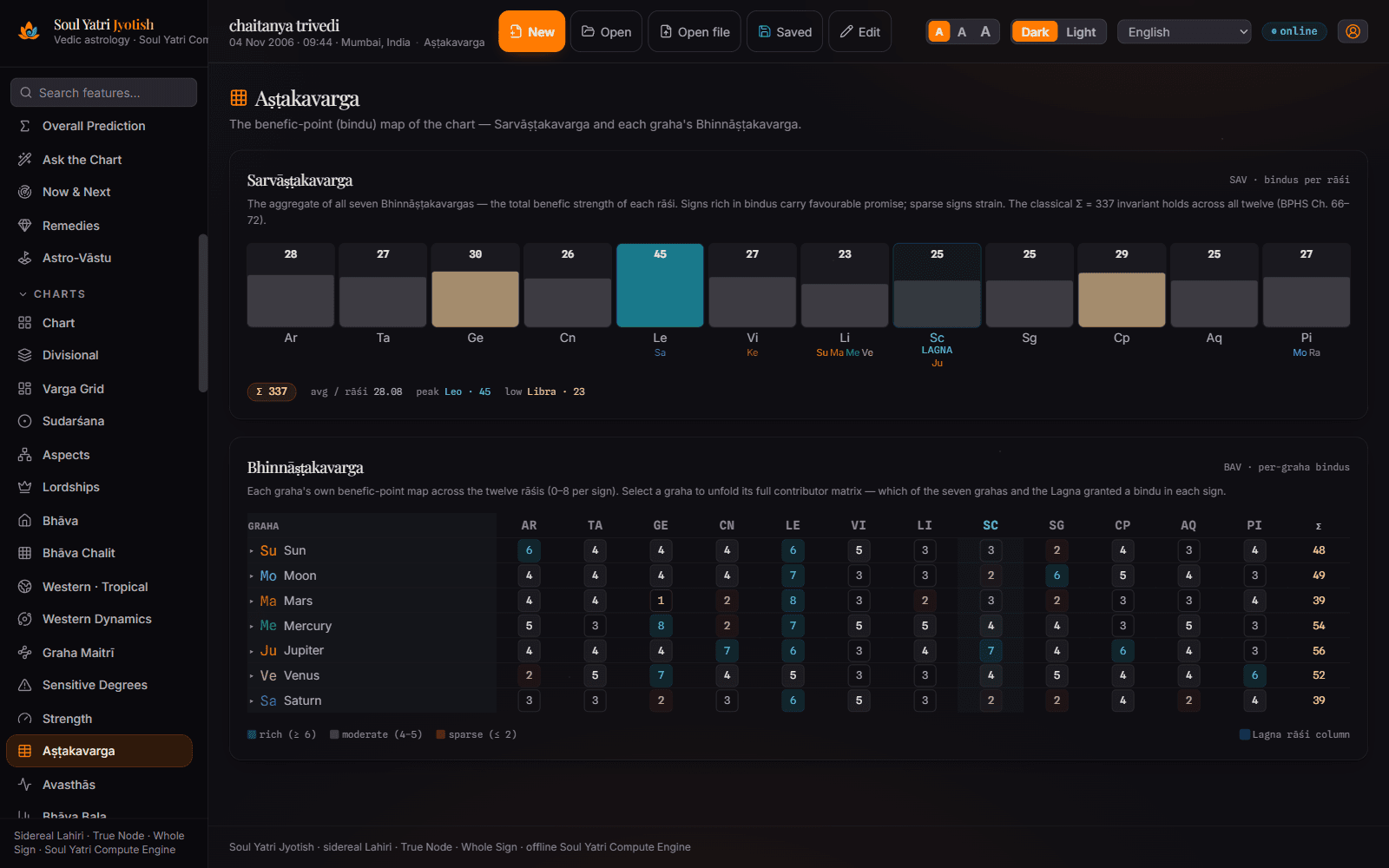The height and width of the screenshot is (868, 1389).
Task: Open Sensitive Degrees page
Action: tap(100, 685)
